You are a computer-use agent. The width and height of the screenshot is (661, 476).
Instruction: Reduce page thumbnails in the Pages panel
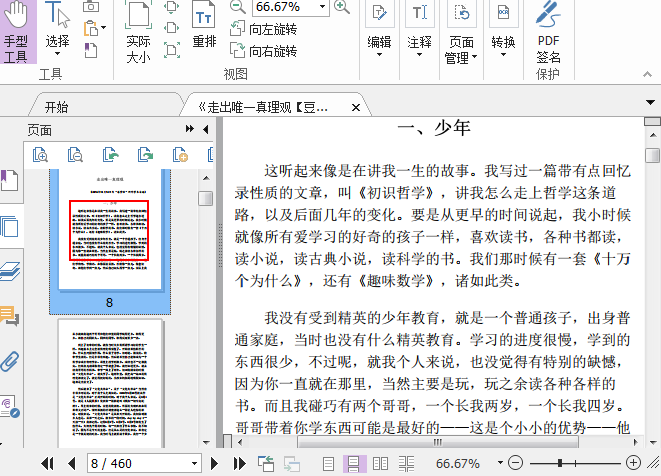pos(75,155)
